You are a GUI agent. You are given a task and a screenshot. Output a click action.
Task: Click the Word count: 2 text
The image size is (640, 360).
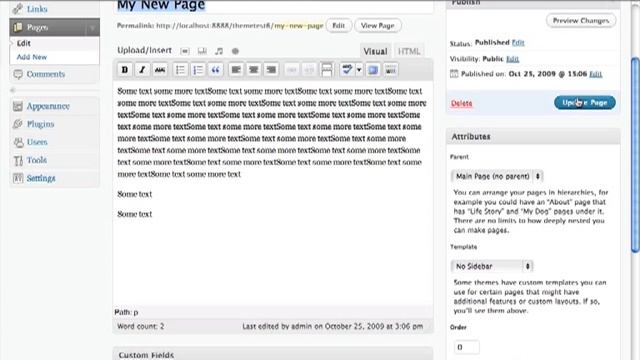140,327
